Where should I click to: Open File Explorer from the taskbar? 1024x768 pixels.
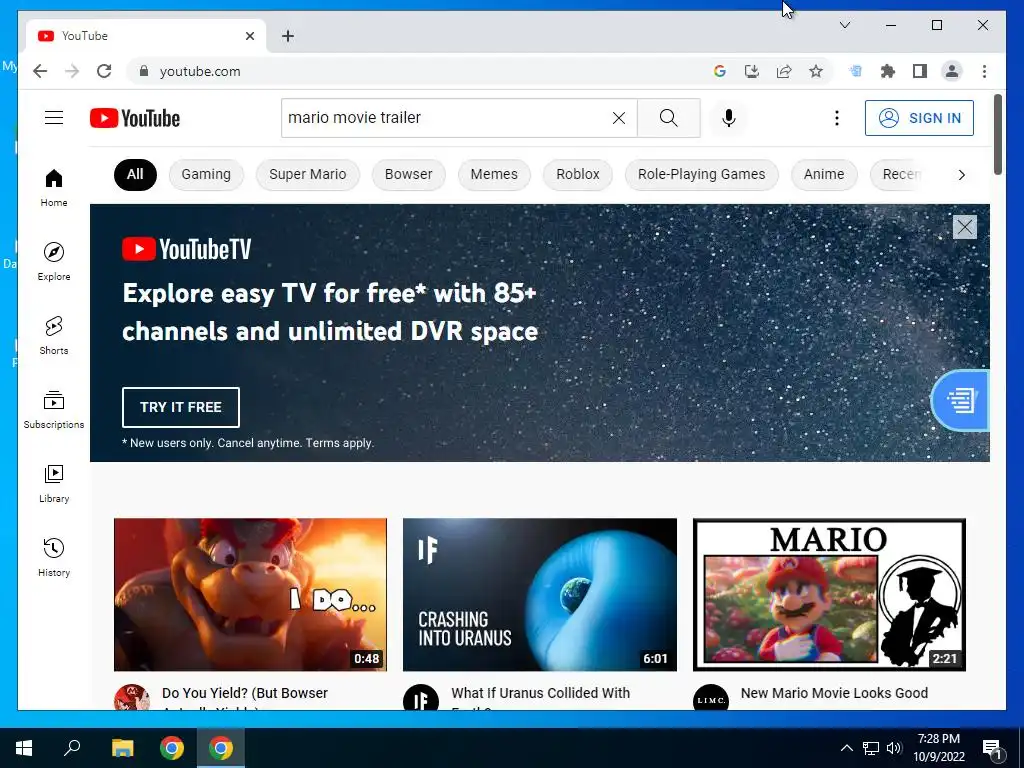pyautogui.click(x=122, y=748)
